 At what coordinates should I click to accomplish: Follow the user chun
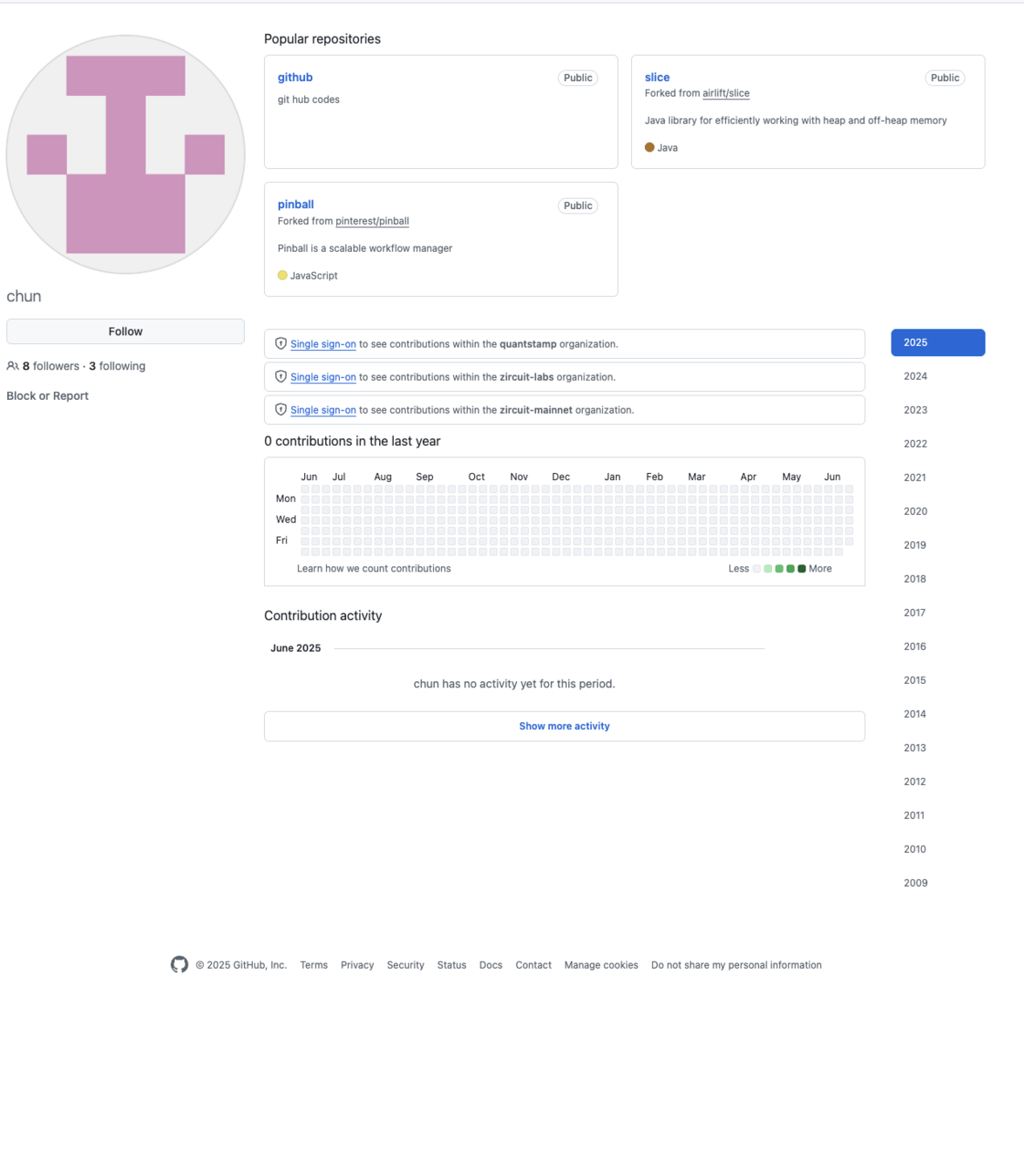125,331
